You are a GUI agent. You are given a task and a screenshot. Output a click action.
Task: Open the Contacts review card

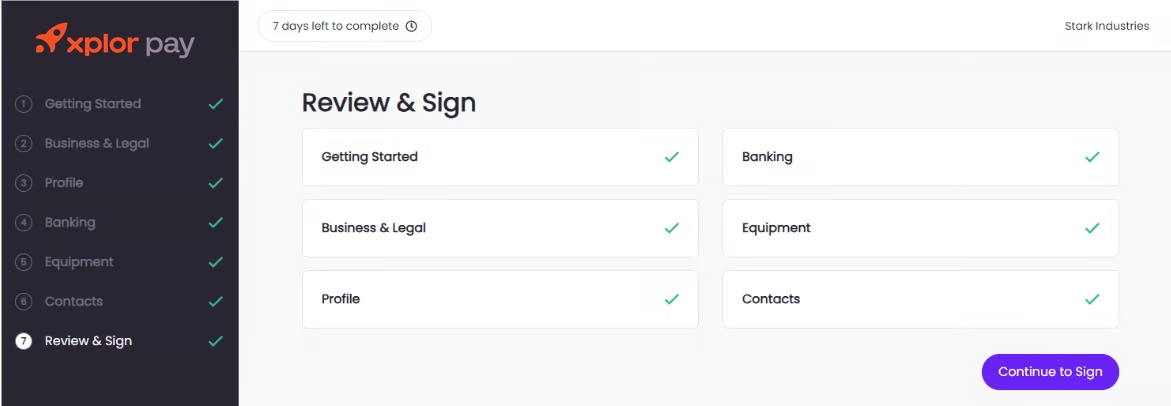[x=920, y=299]
